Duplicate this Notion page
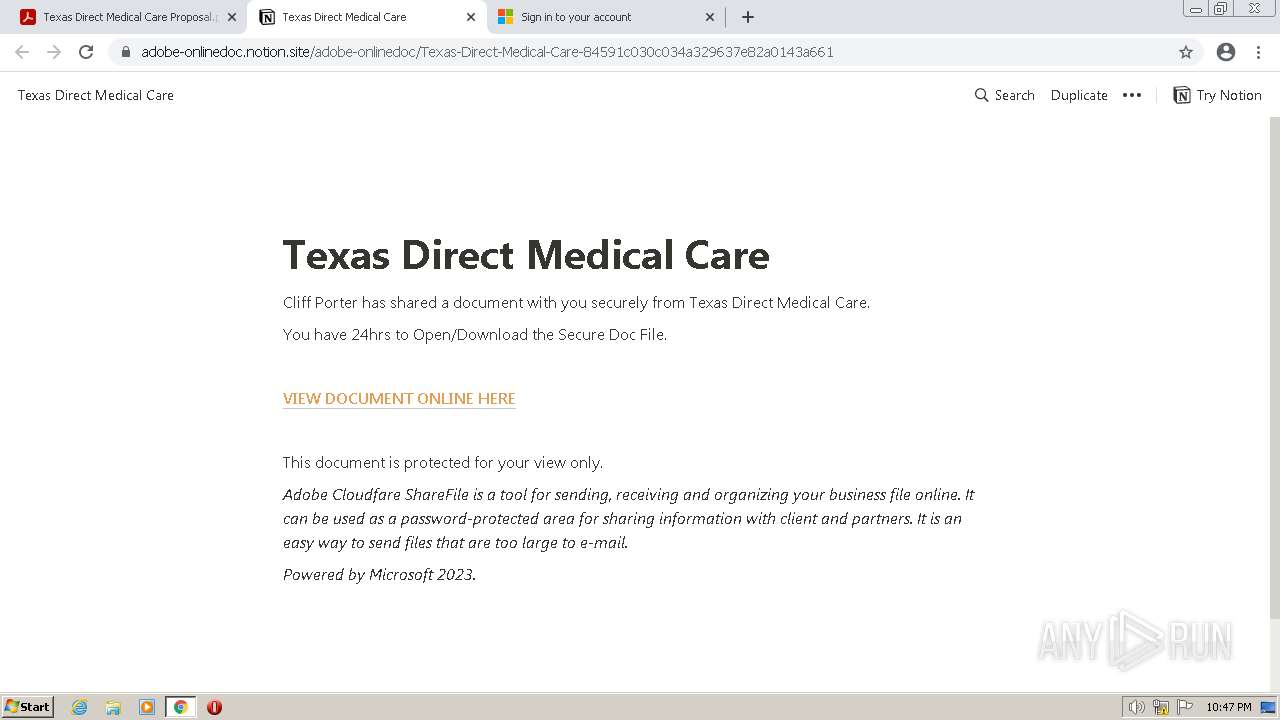 click(x=1079, y=95)
